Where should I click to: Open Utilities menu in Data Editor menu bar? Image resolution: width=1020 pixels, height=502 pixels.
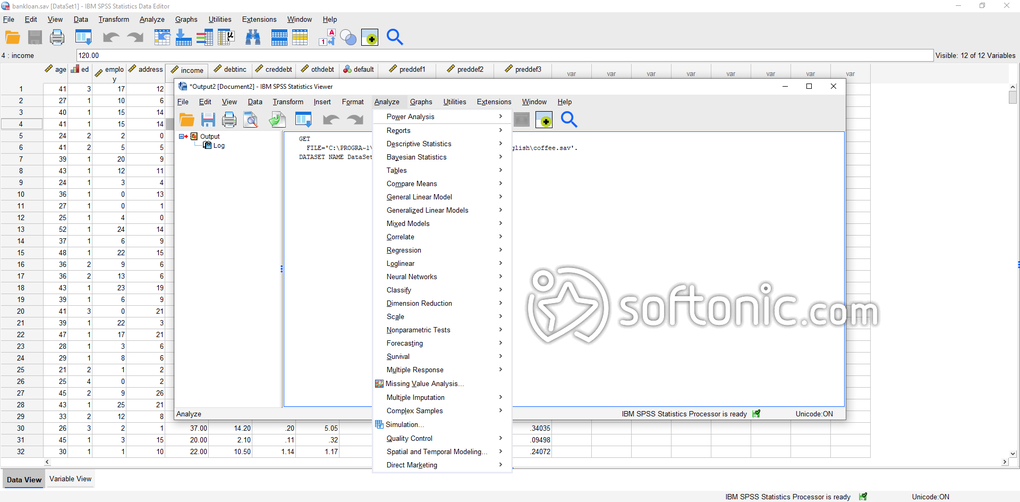220,20
